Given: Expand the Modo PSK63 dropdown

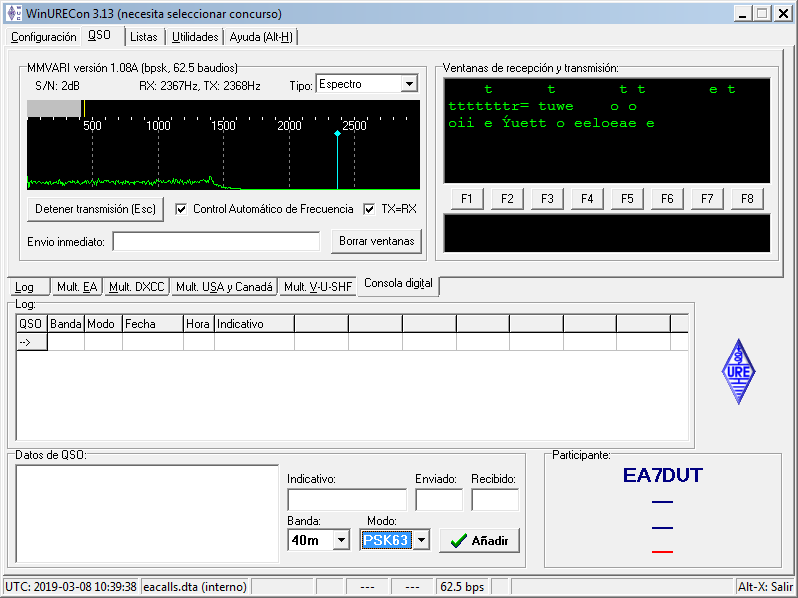Looking at the screenshot, I should tap(421, 540).
